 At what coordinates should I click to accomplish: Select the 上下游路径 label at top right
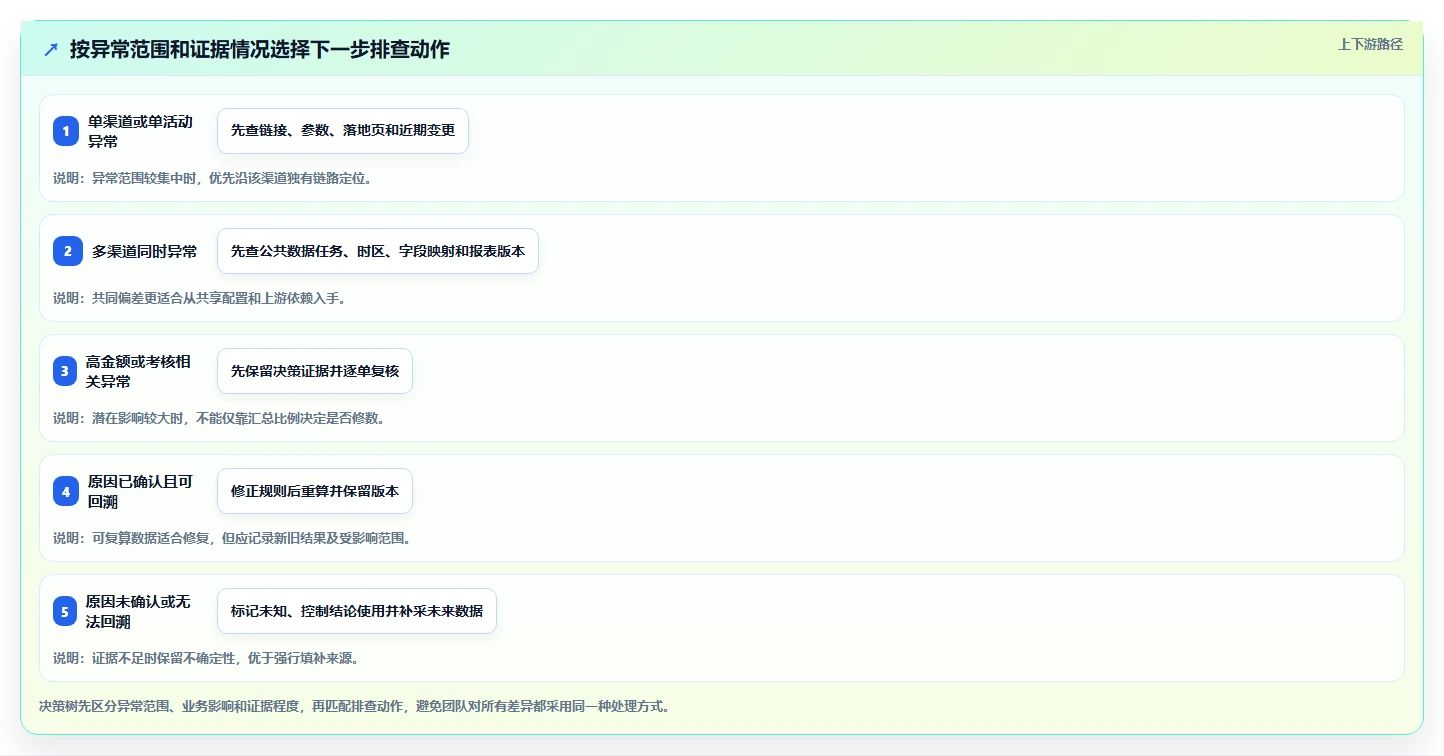point(1370,44)
